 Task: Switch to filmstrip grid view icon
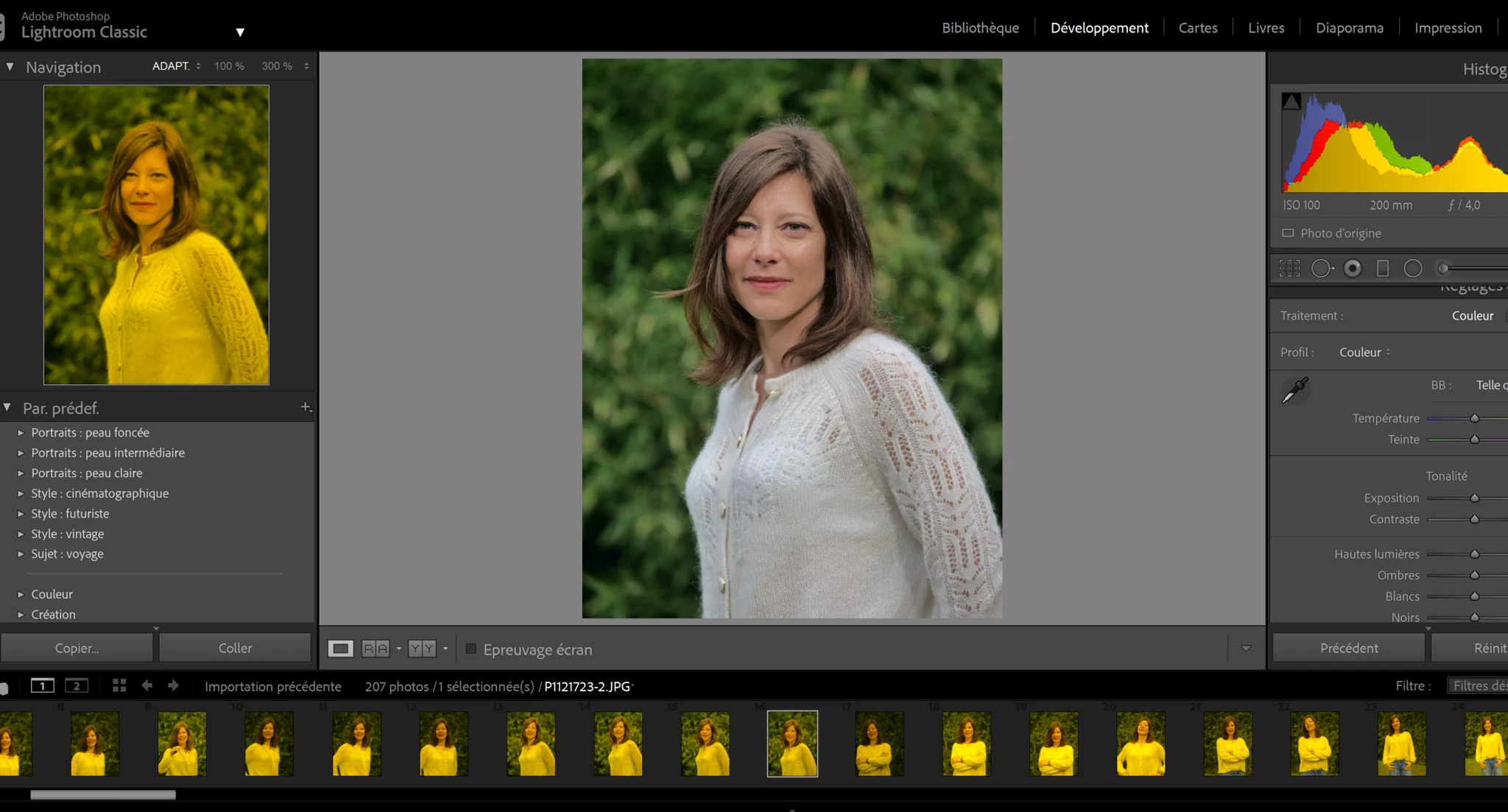point(119,686)
